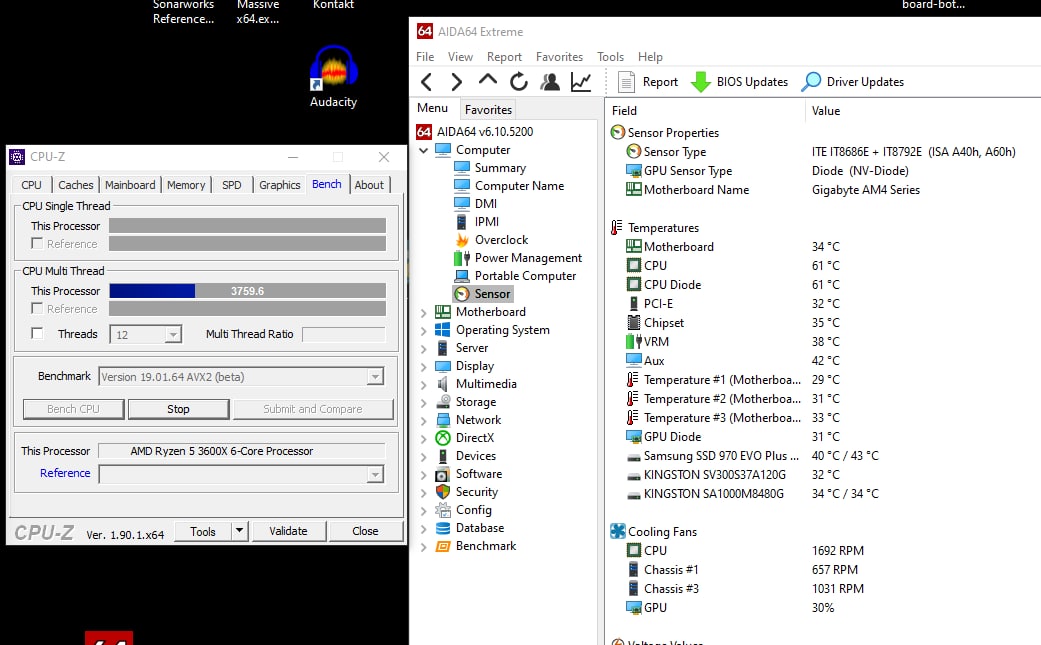The height and width of the screenshot is (645, 1041).
Task: Open the Audacity desktop shortcut
Action: pos(333,76)
